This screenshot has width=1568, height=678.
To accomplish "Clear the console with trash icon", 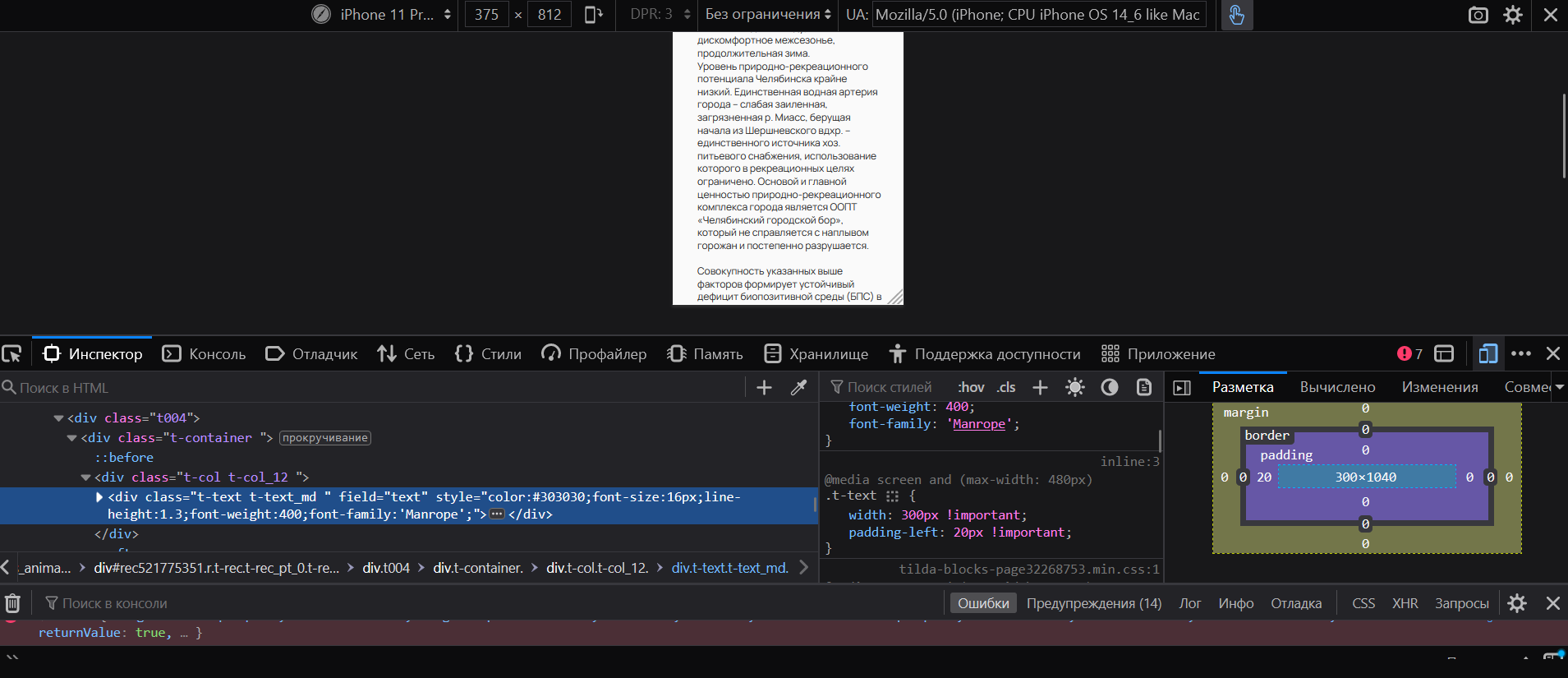I will (12, 603).
